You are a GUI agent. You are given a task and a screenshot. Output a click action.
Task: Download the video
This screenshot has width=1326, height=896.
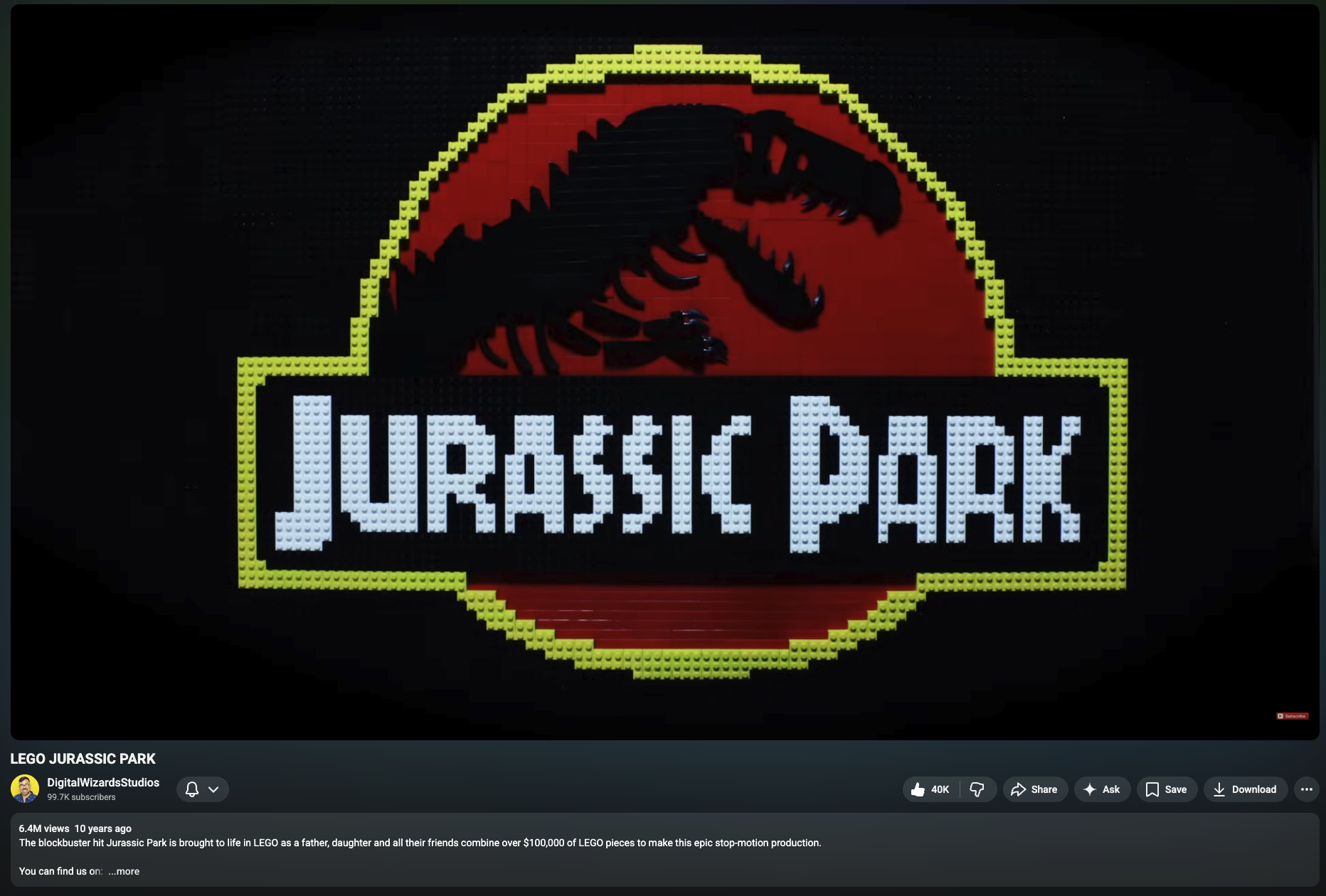1246,789
